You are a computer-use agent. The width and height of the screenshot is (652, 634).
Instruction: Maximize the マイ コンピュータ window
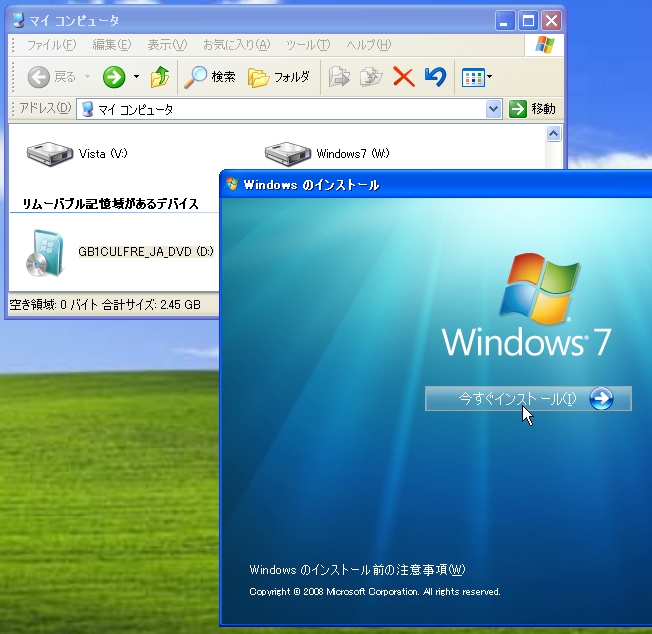click(528, 20)
